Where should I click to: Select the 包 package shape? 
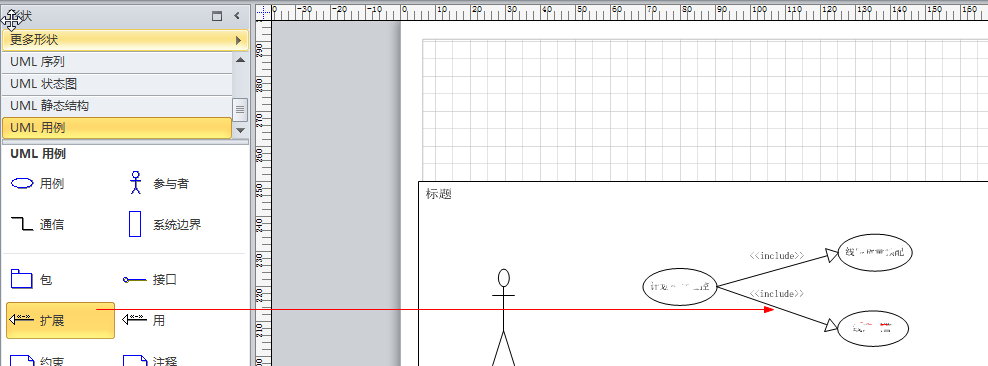(x=32, y=280)
